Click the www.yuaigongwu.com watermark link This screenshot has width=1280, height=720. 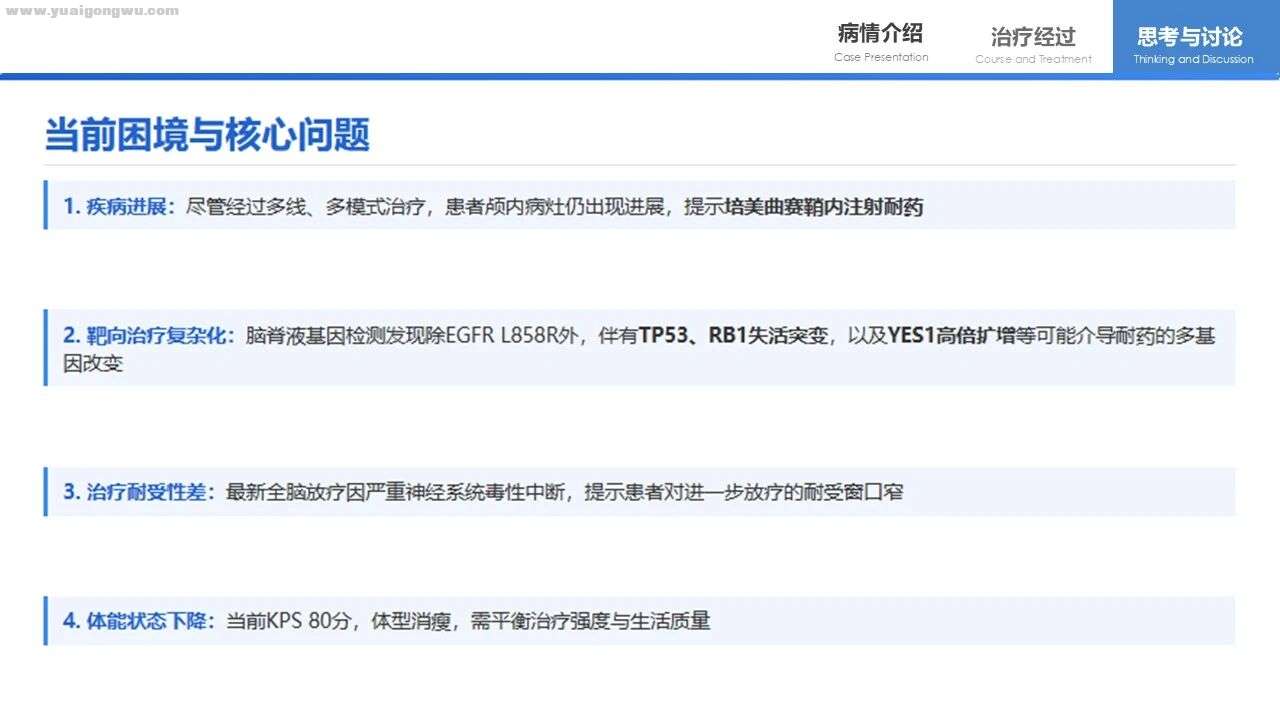(x=92, y=11)
